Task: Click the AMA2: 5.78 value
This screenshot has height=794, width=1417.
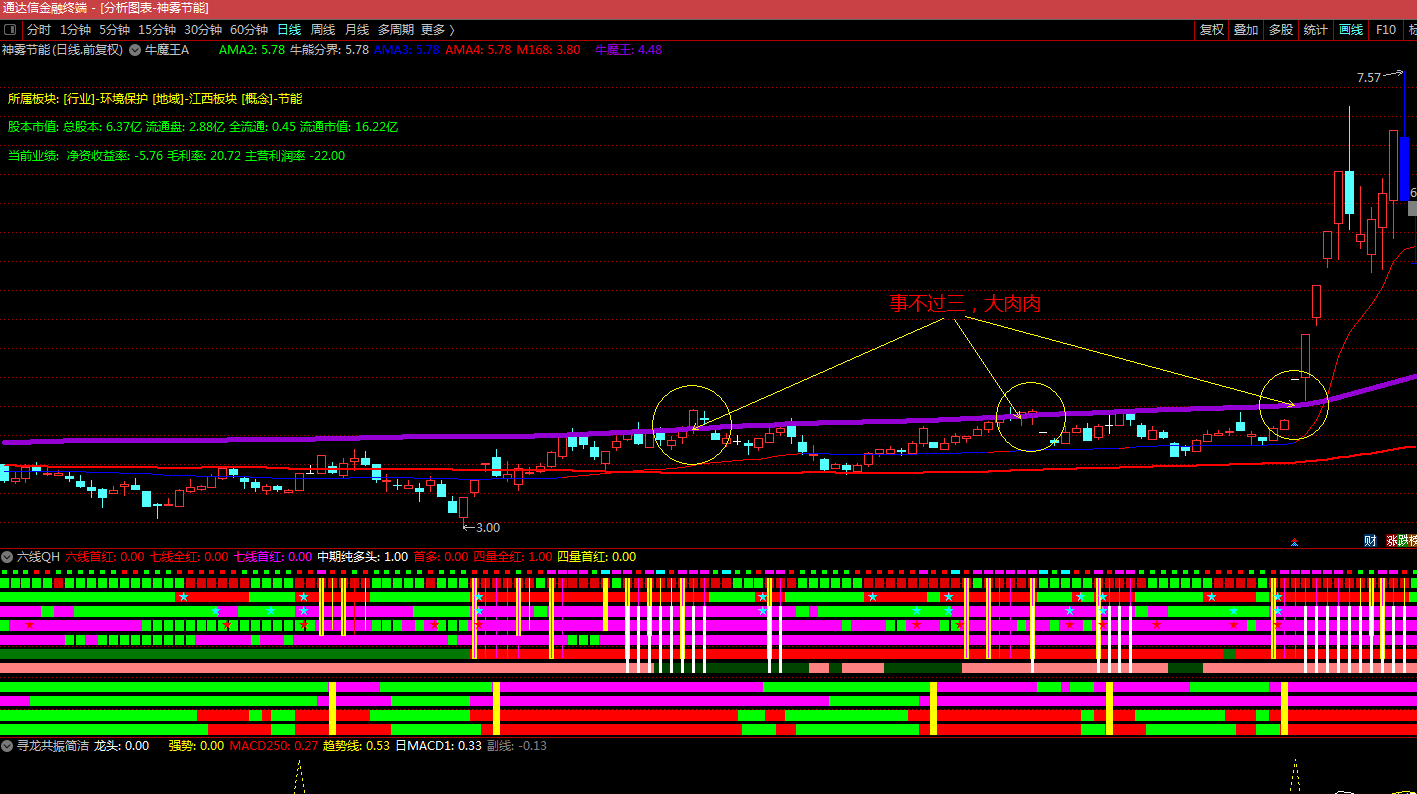Action: [252, 49]
